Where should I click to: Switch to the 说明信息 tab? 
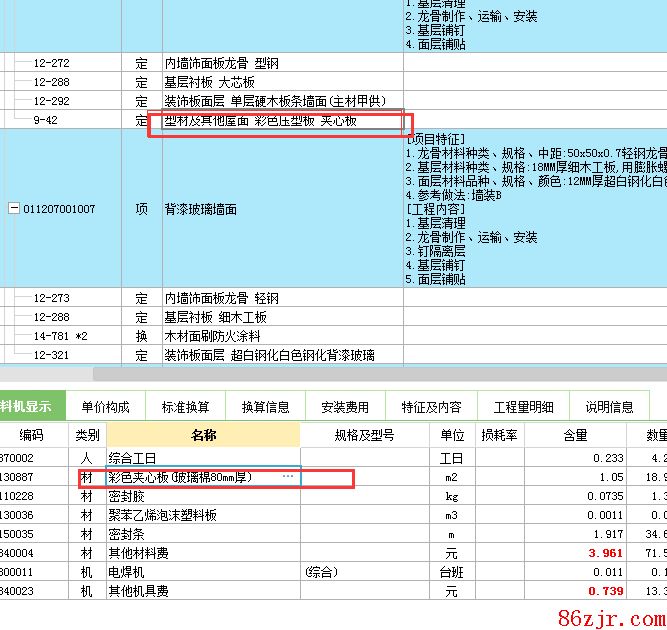tap(609, 407)
